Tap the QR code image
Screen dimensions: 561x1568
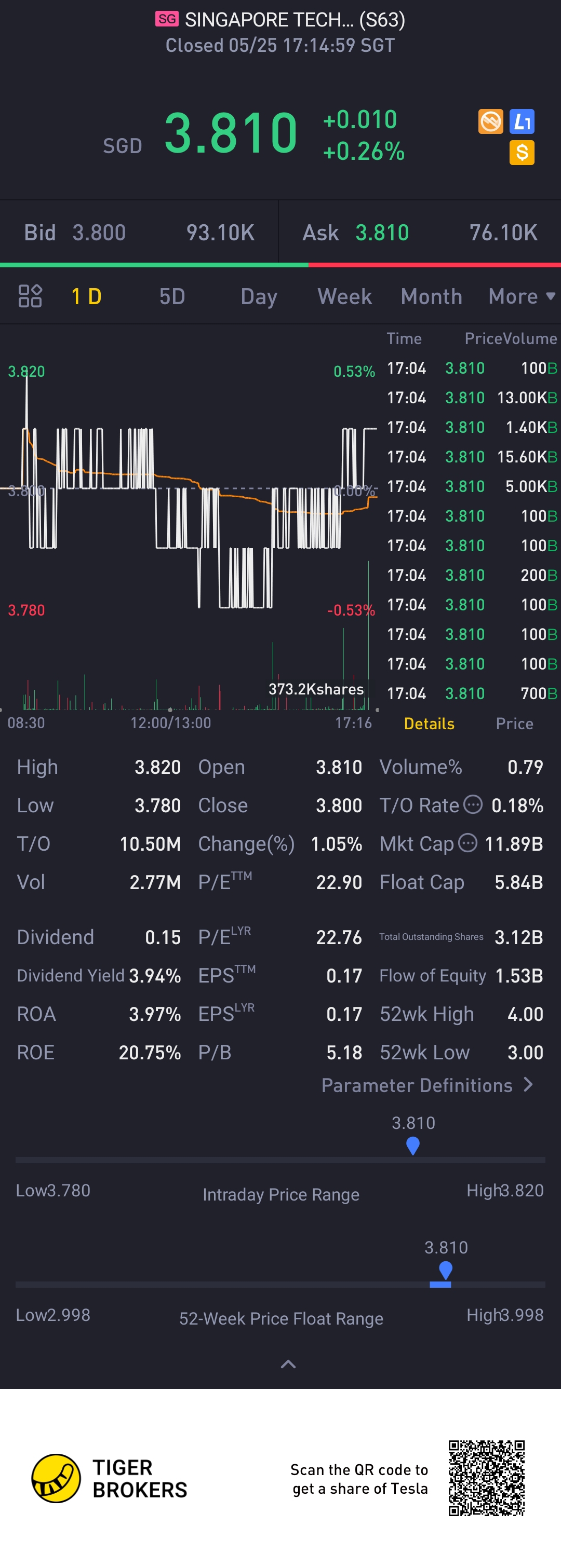pos(487,1479)
